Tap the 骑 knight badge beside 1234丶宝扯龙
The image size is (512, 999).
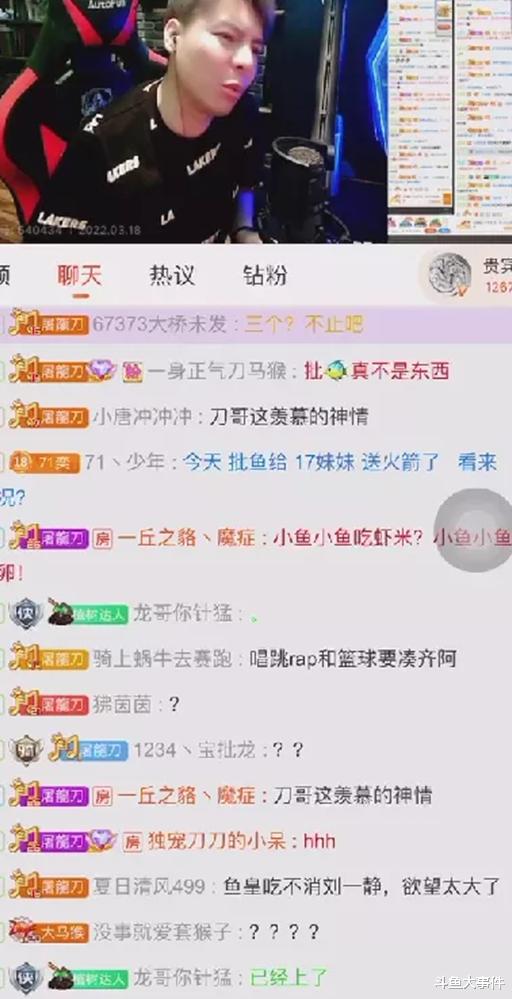click(25, 751)
